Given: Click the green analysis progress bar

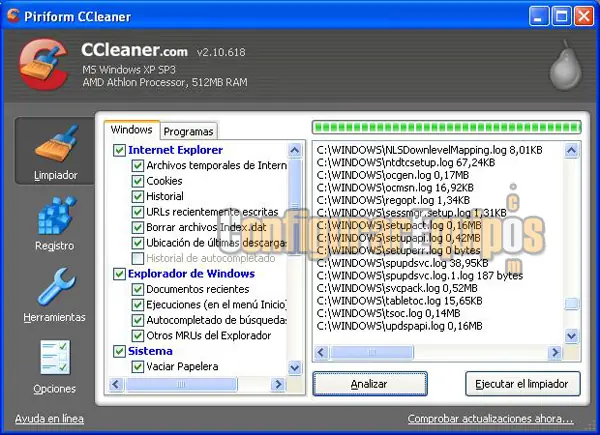Looking at the screenshot, I should click(447, 127).
